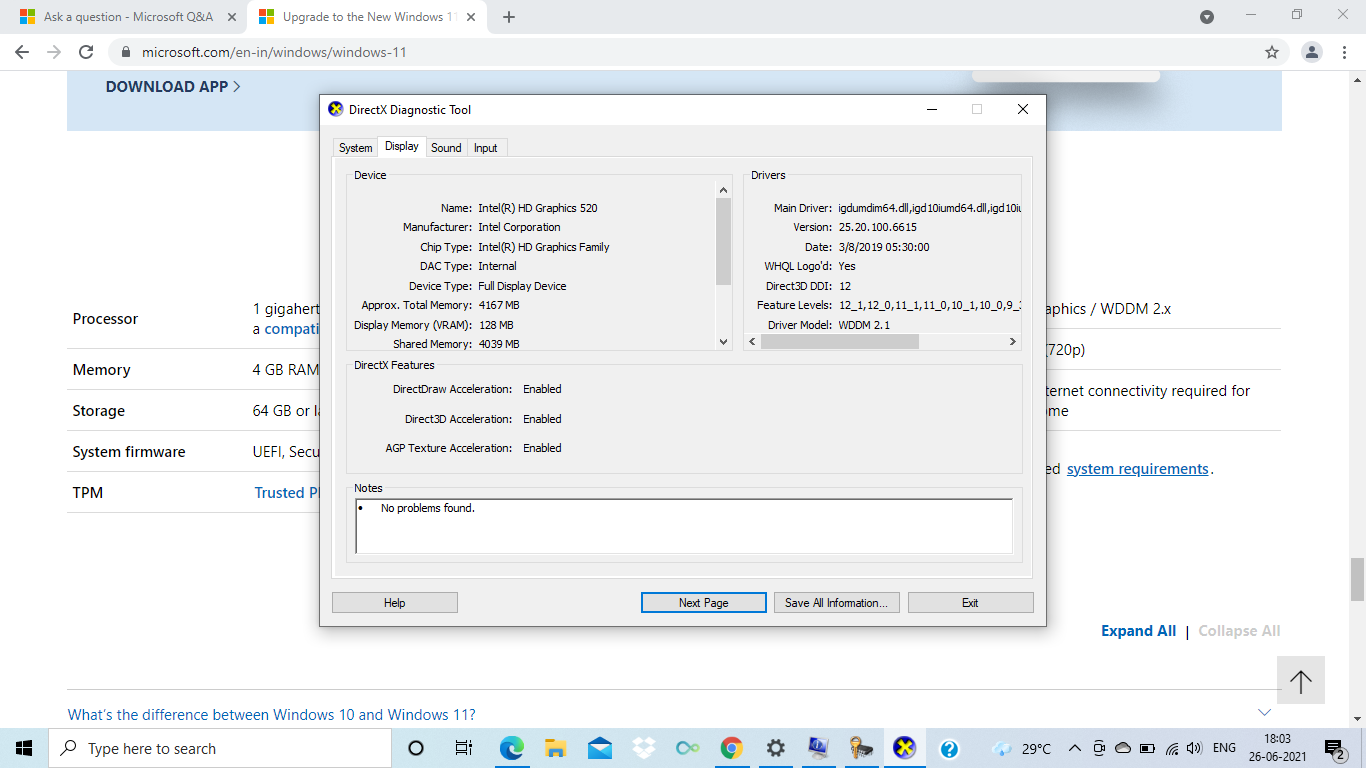1366x768 pixels.
Task: Click the Device list scroll-down arrow
Action: click(724, 342)
